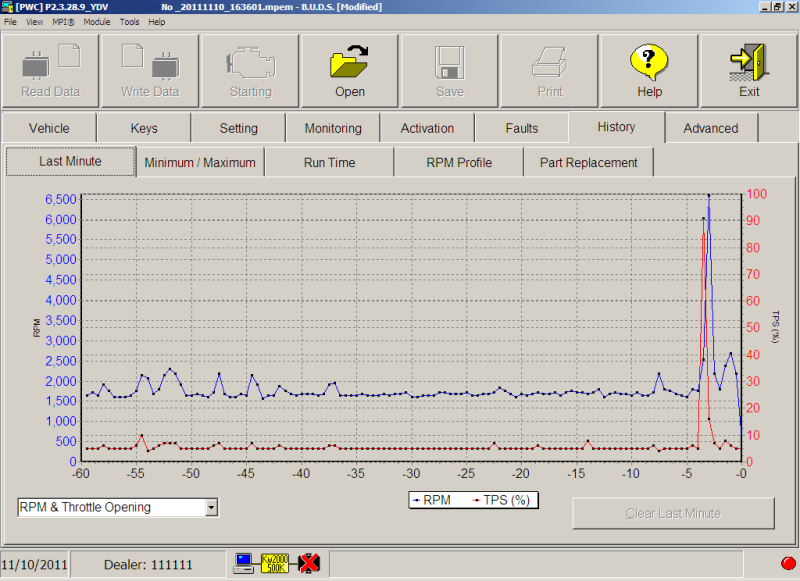Open the Part Replacement sub-tab

pyautogui.click(x=589, y=163)
